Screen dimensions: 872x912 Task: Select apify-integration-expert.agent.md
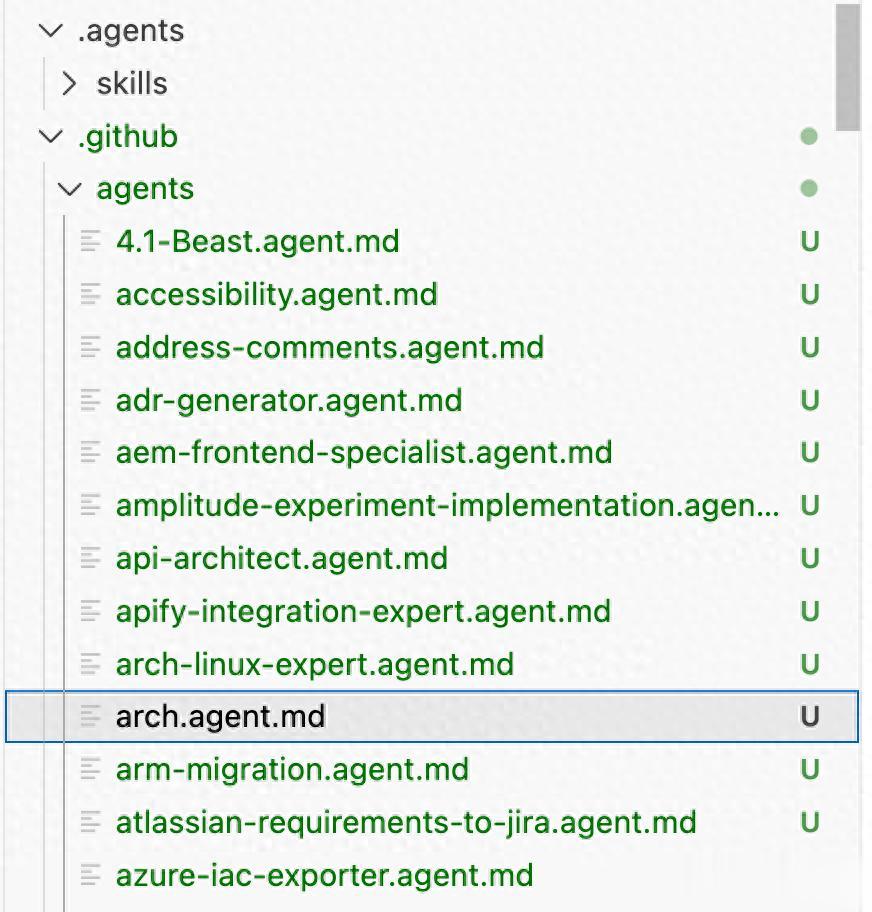[x=363, y=611]
